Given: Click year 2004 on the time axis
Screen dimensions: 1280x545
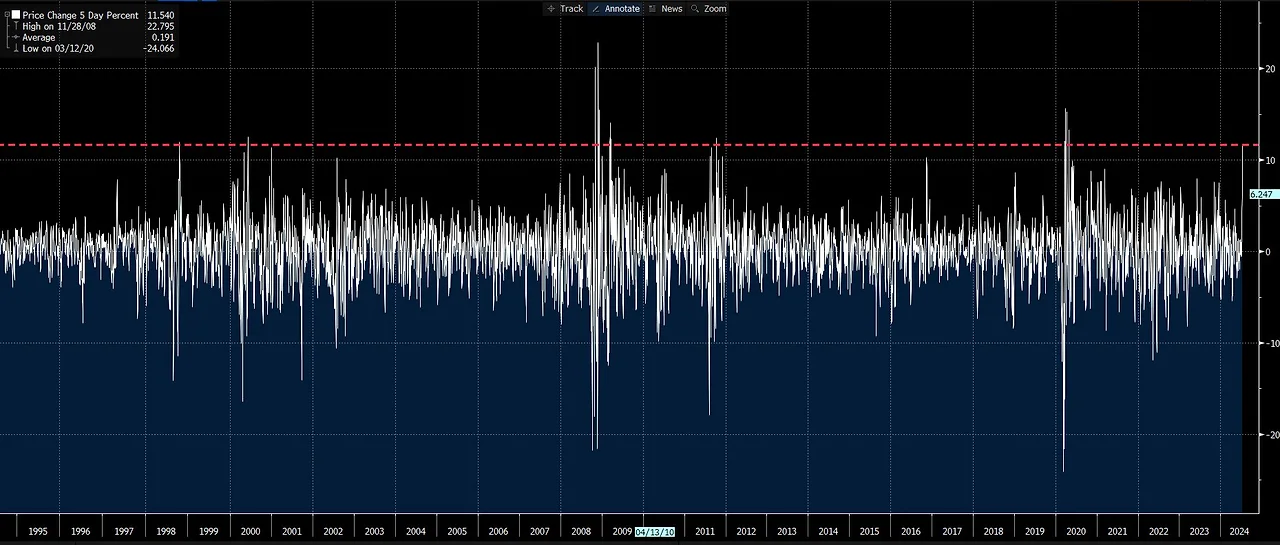Looking at the screenshot, I should (x=415, y=532).
